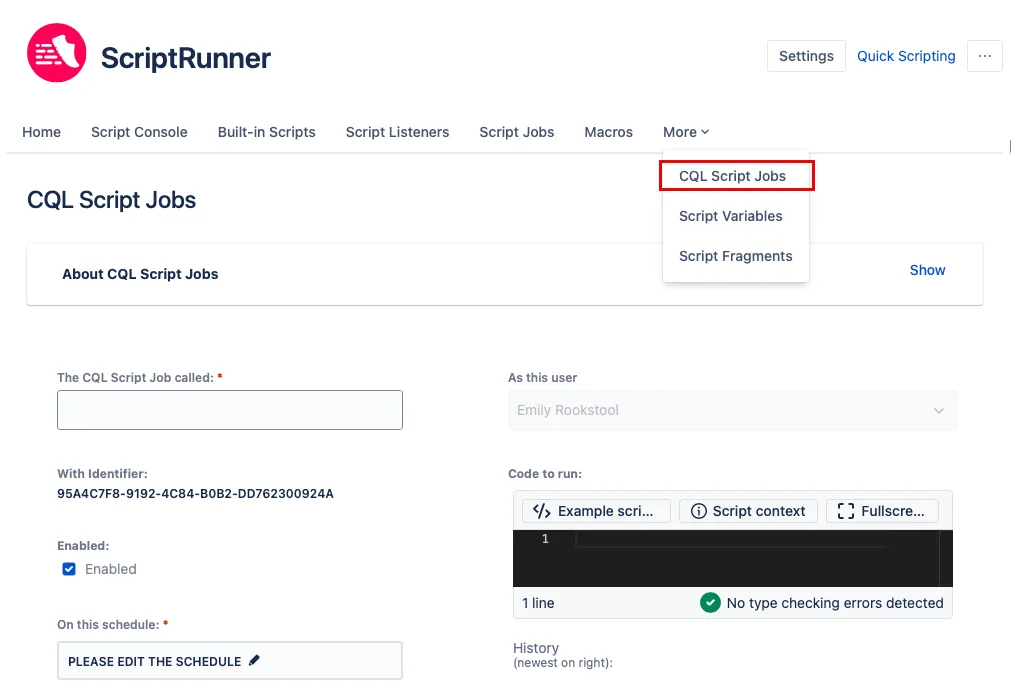This screenshot has width=1011, height=699.
Task: Select Script Fragments menu entry
Action: coord(736,256)
